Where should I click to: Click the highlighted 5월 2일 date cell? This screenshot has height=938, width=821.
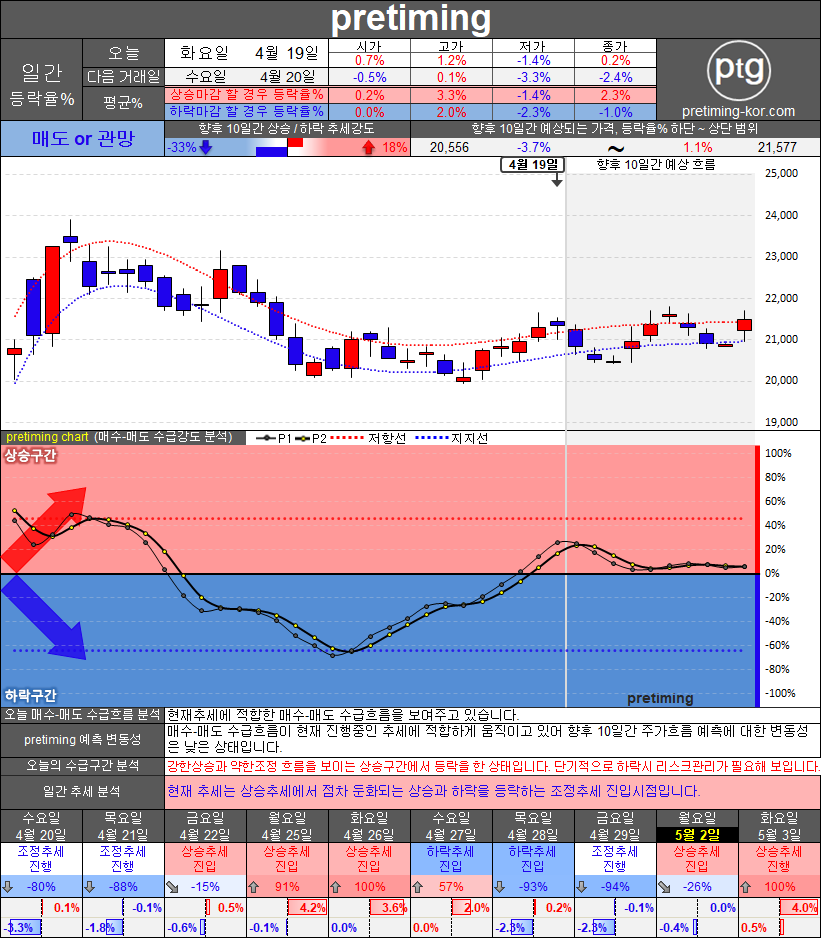tap(697, 835)
